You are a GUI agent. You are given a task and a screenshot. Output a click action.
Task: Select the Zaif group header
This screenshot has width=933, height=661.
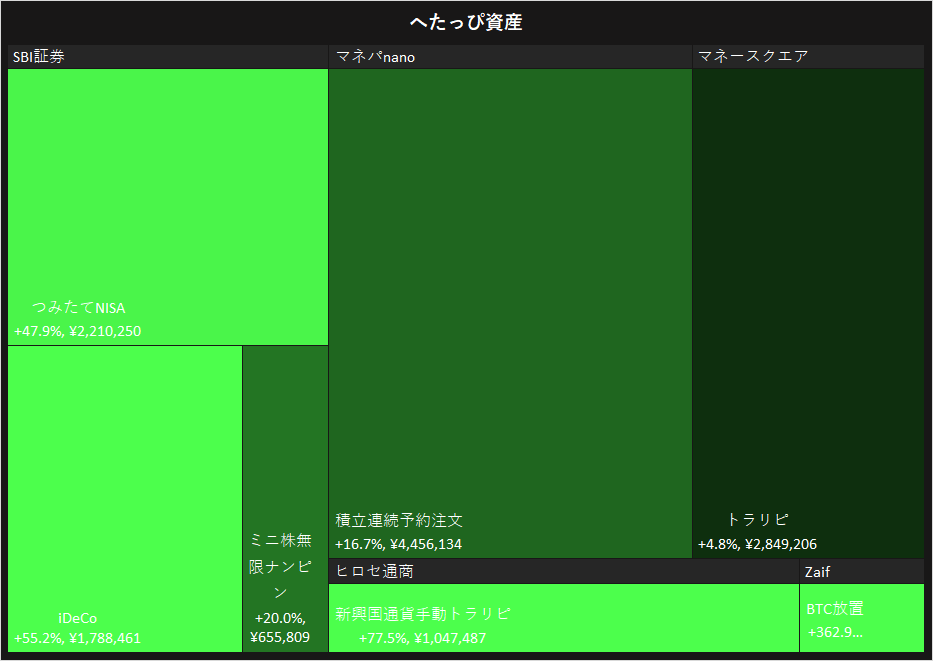point(862,571)
